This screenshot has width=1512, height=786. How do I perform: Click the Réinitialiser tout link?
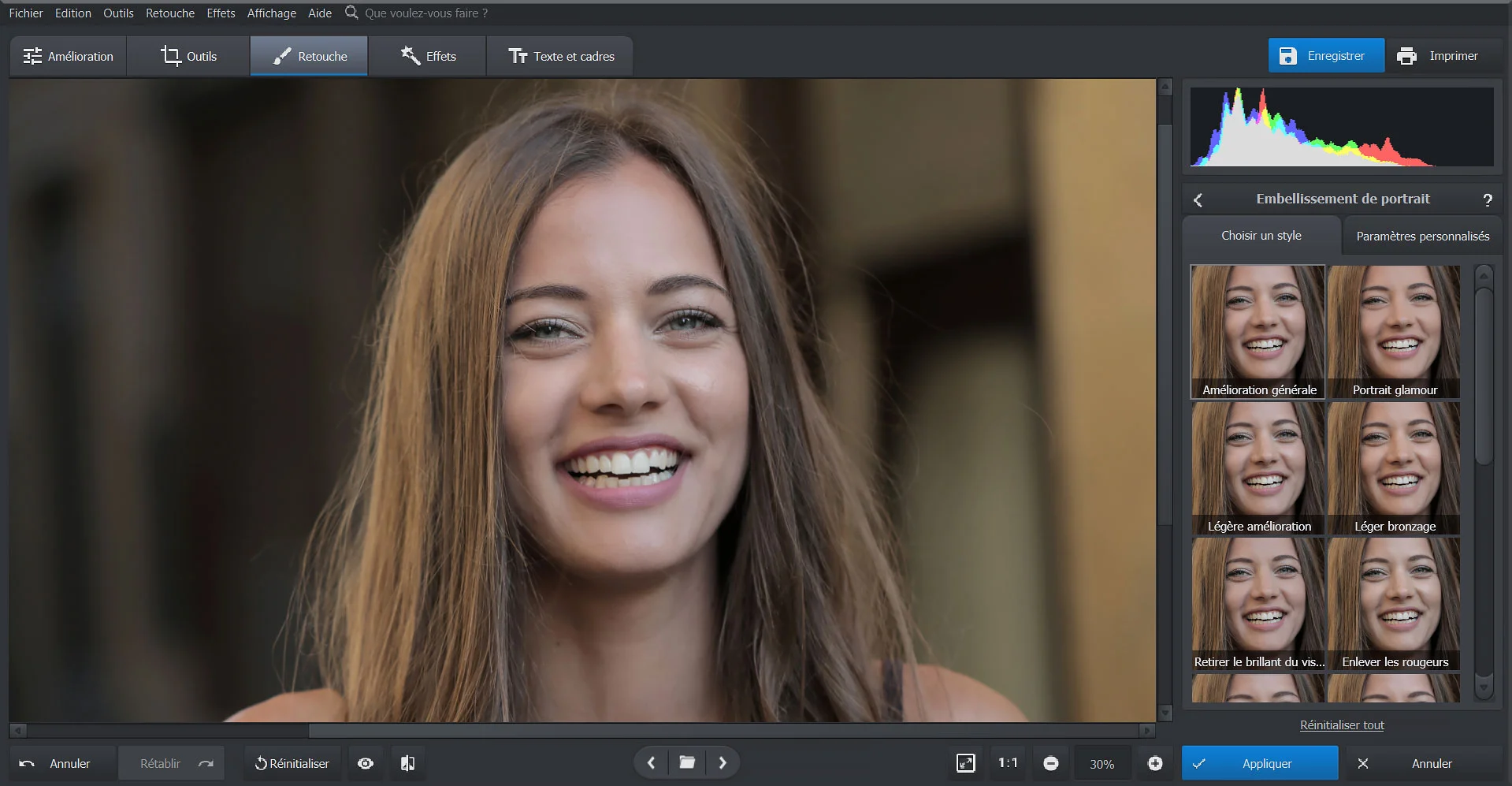click(1342, 725)
